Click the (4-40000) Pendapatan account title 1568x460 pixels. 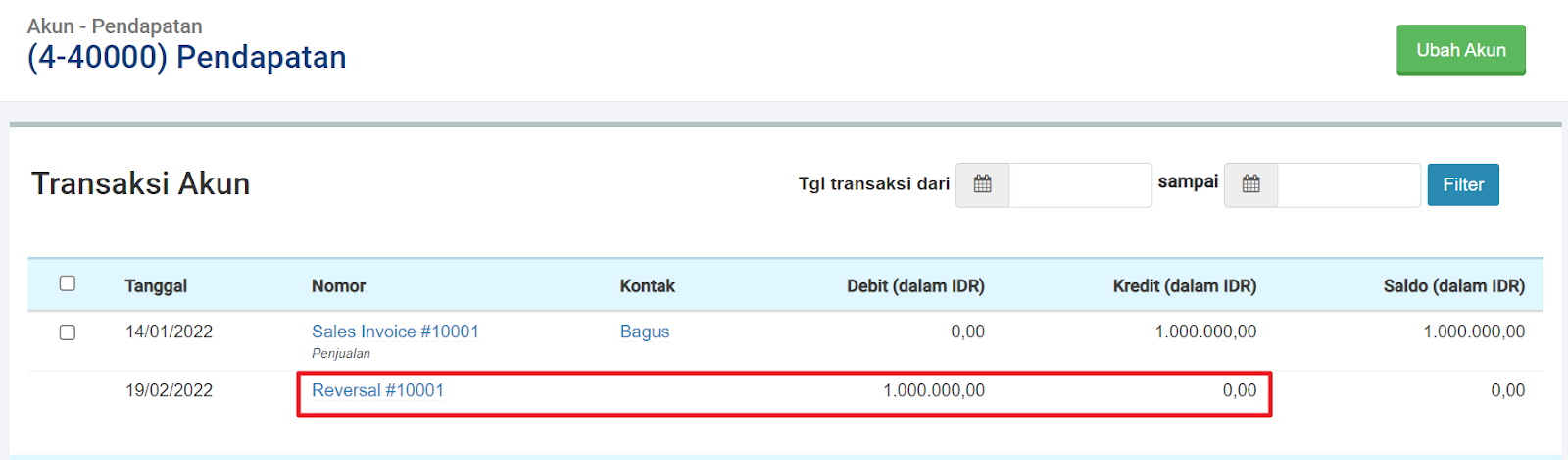coord(186,57)
